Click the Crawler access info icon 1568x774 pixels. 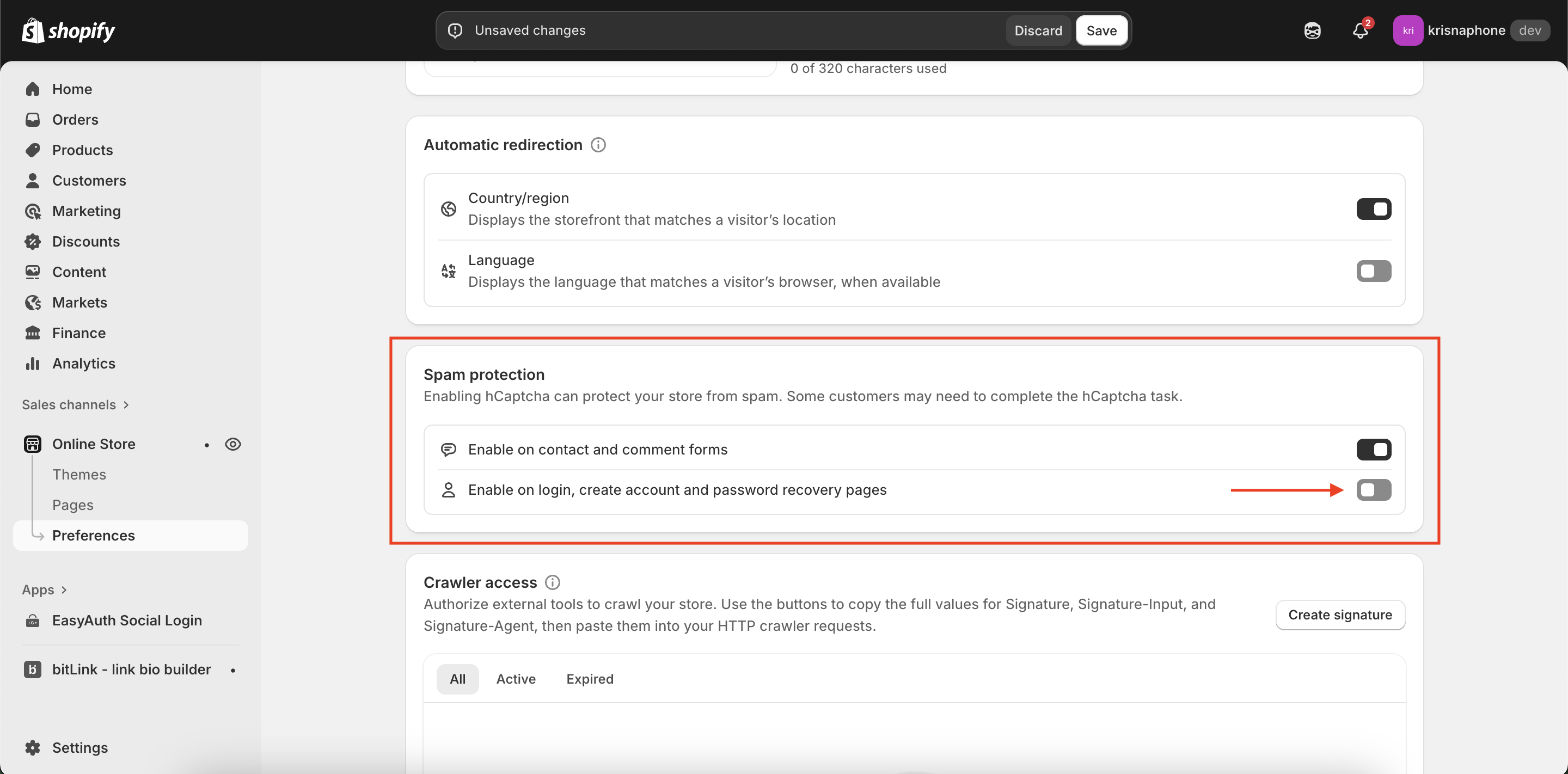552,582
